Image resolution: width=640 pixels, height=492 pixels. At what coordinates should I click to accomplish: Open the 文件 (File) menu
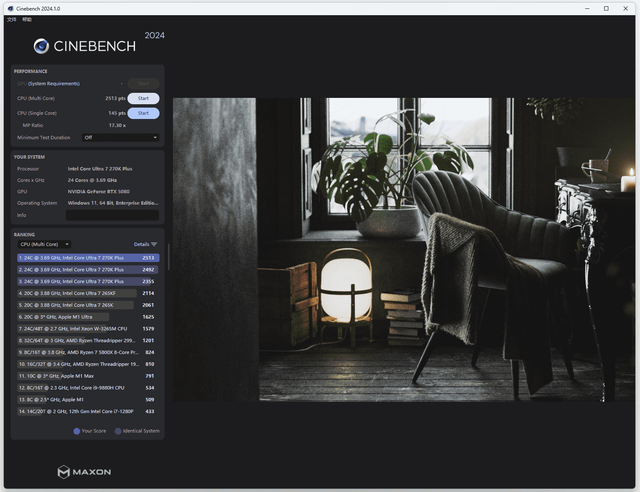(11, 20)
